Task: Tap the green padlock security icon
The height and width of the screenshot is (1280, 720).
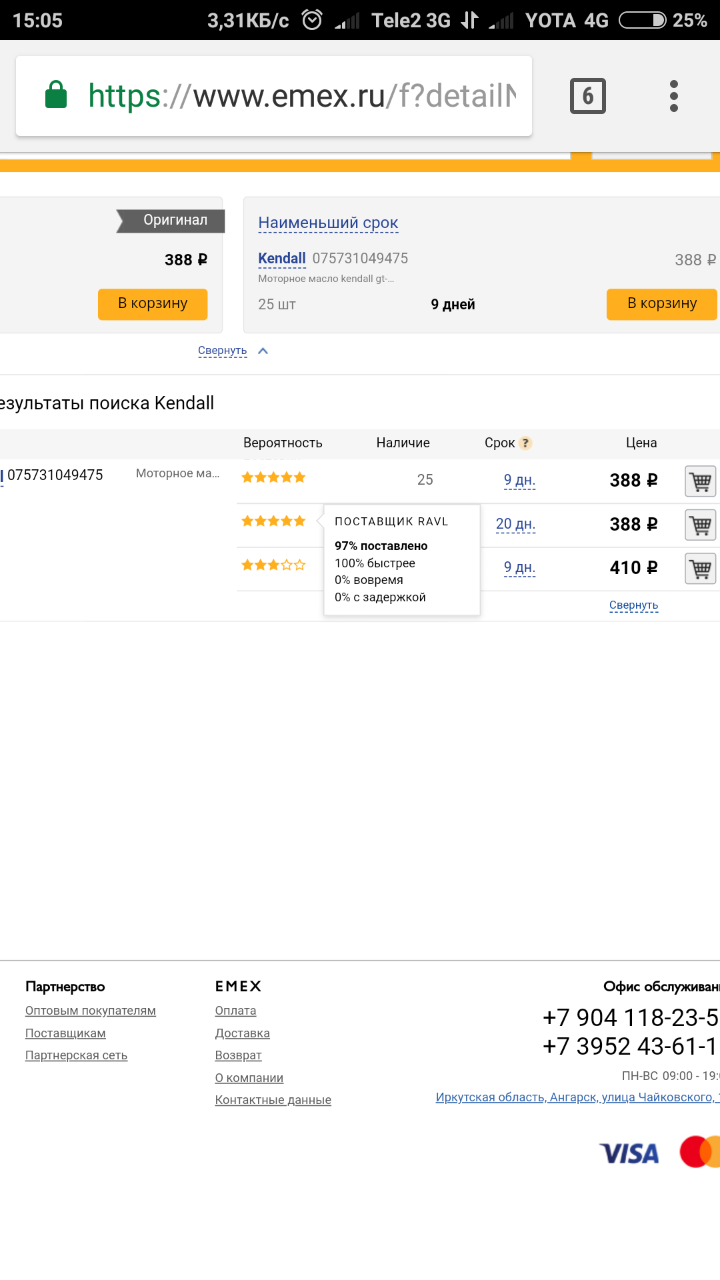Action: pos(56,96)
